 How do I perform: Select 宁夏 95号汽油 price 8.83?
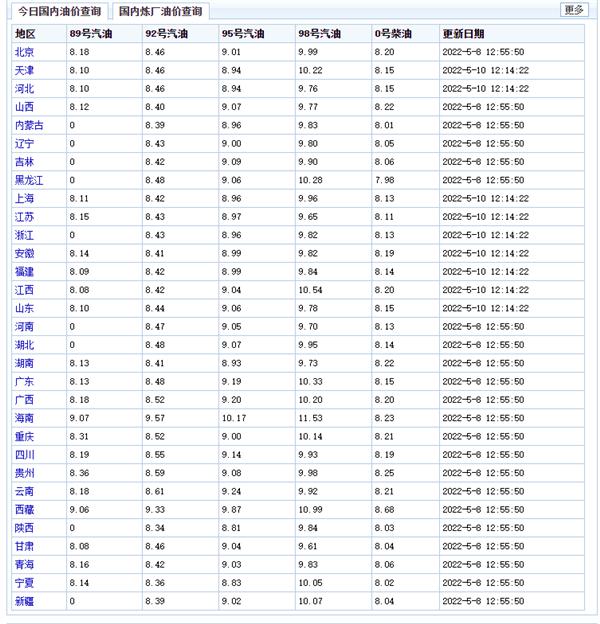[232, 583]
